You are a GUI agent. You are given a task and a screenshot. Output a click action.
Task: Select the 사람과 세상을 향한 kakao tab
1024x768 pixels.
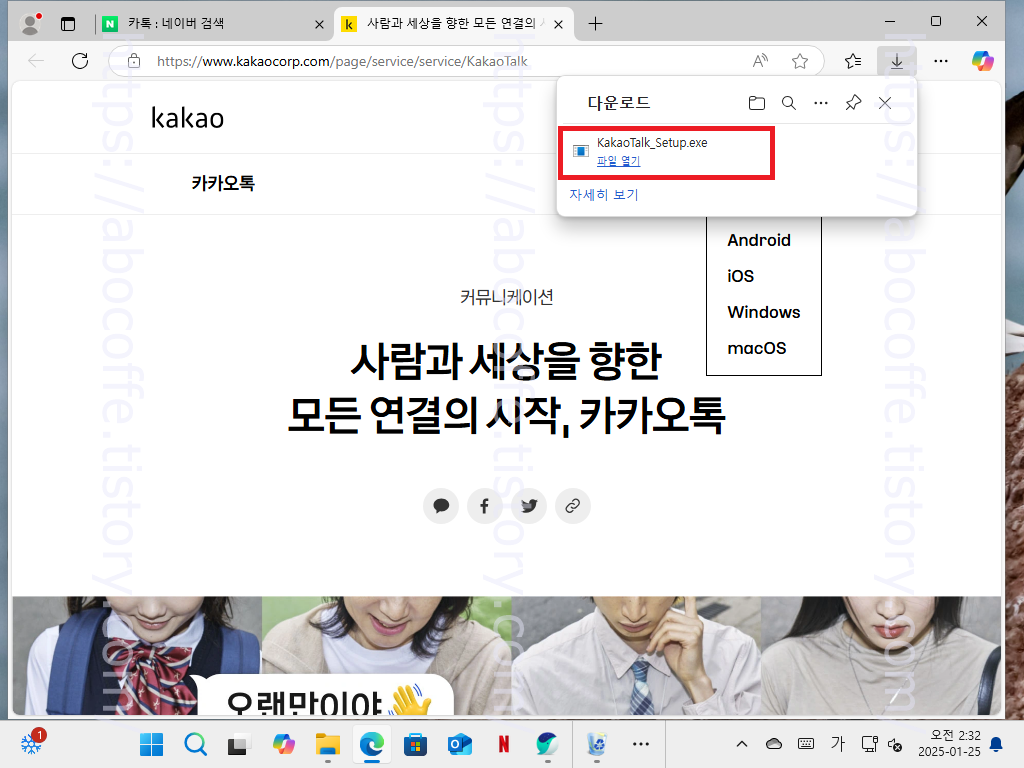[x=454, y=24]
